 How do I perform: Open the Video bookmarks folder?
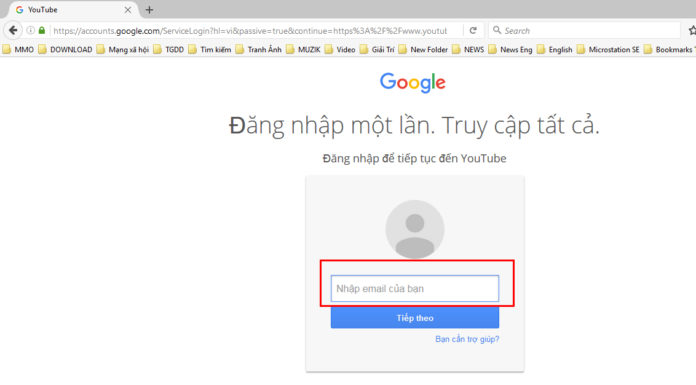(340, 49)
